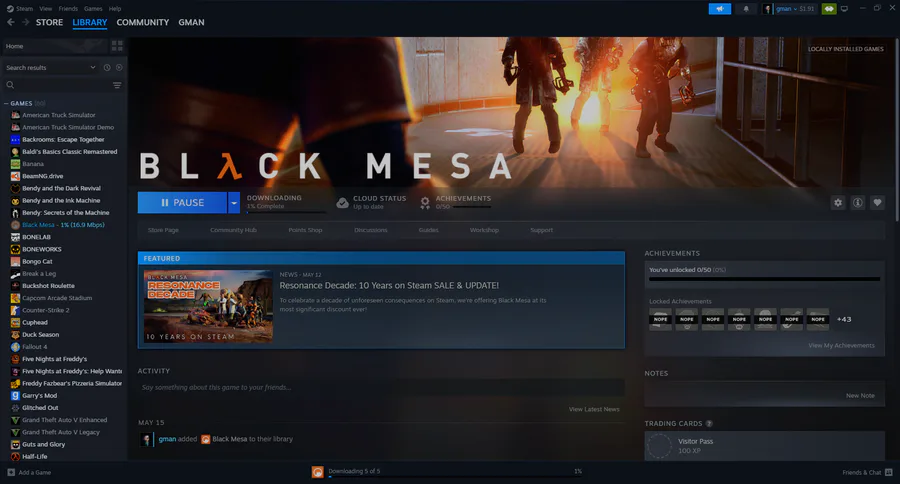Open Black Mesa settings gear

click(838, 203)
